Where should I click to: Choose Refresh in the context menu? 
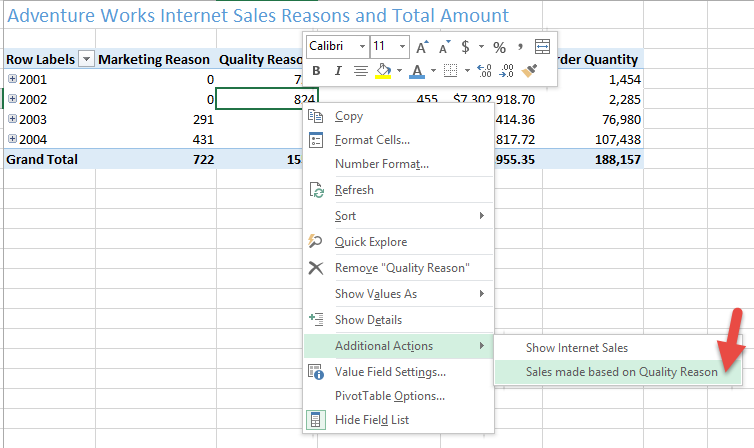tap(399, 190)
